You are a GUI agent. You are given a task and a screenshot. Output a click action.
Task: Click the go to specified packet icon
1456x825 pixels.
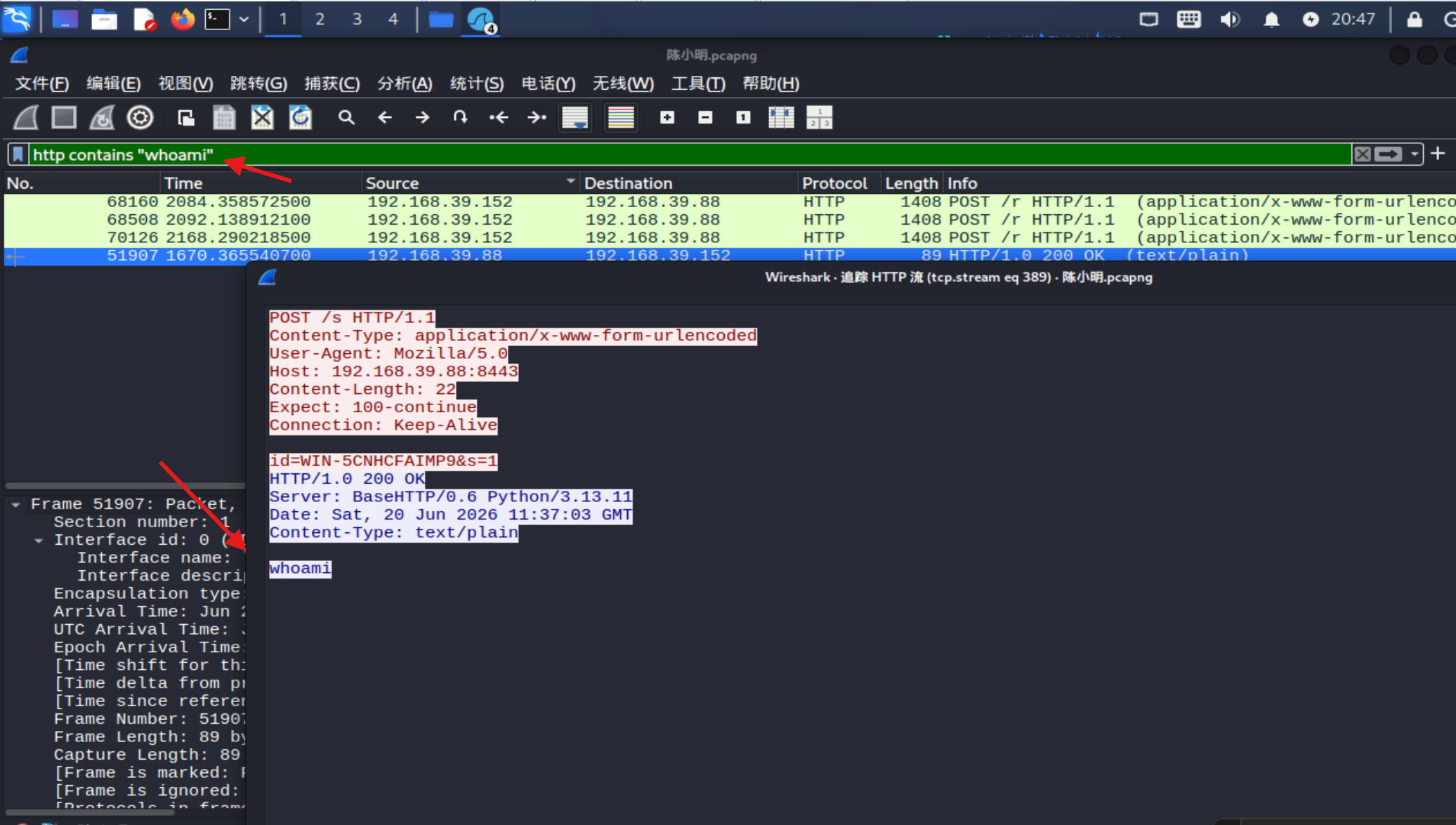tap(460, 117)
